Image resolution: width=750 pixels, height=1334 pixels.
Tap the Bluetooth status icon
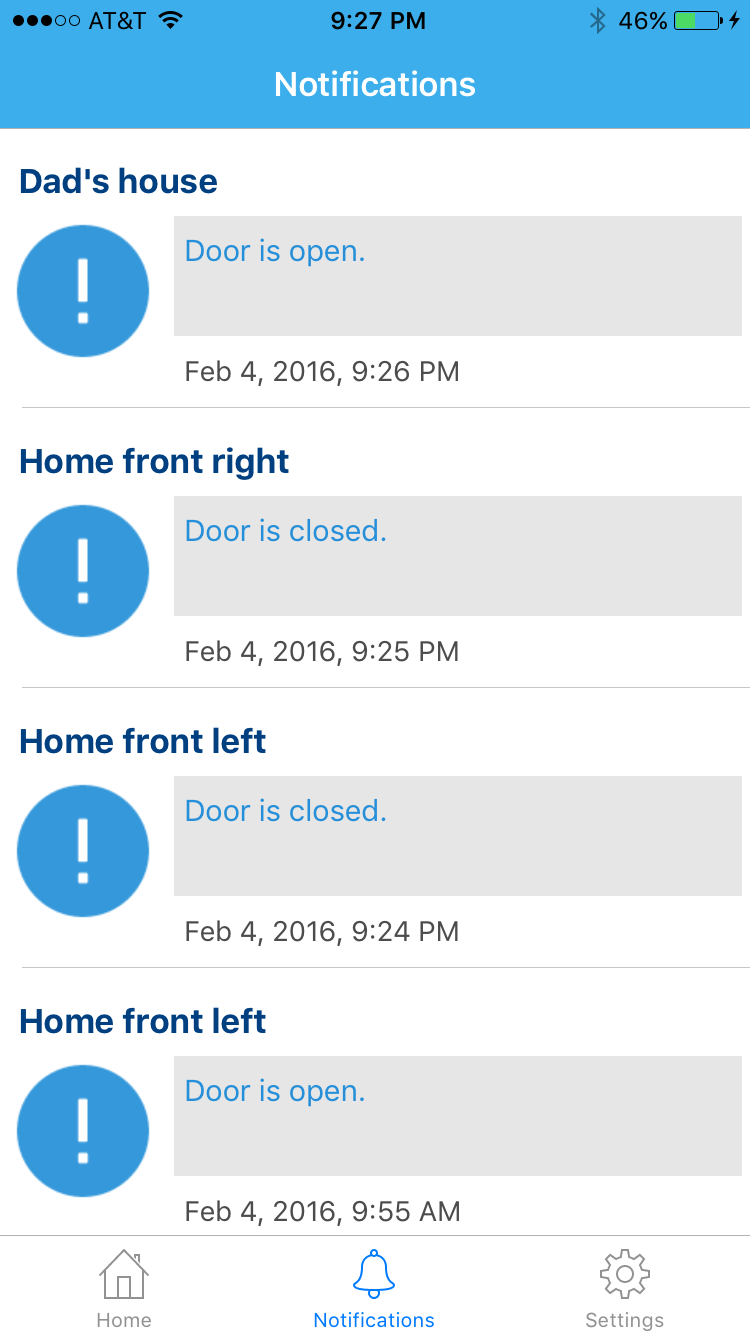598,20
